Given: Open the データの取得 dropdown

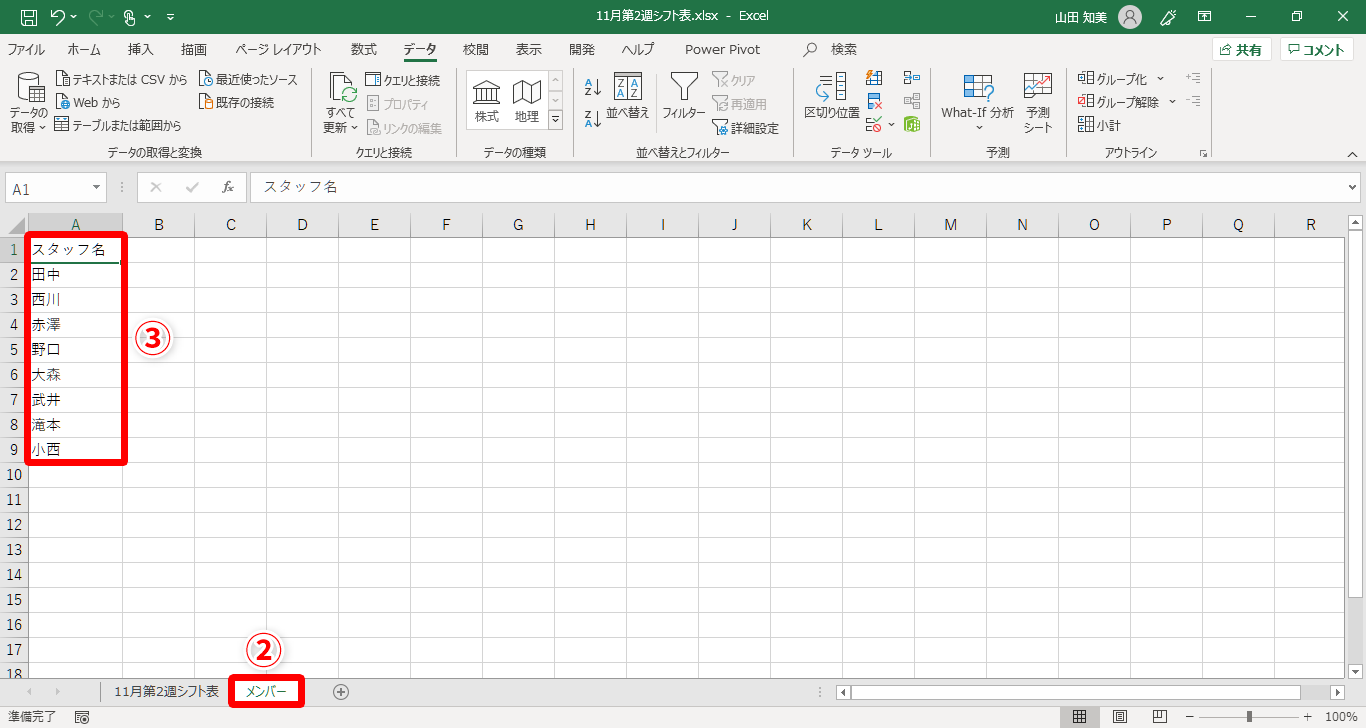Looking at the screenshot, I should click(29, 104).
